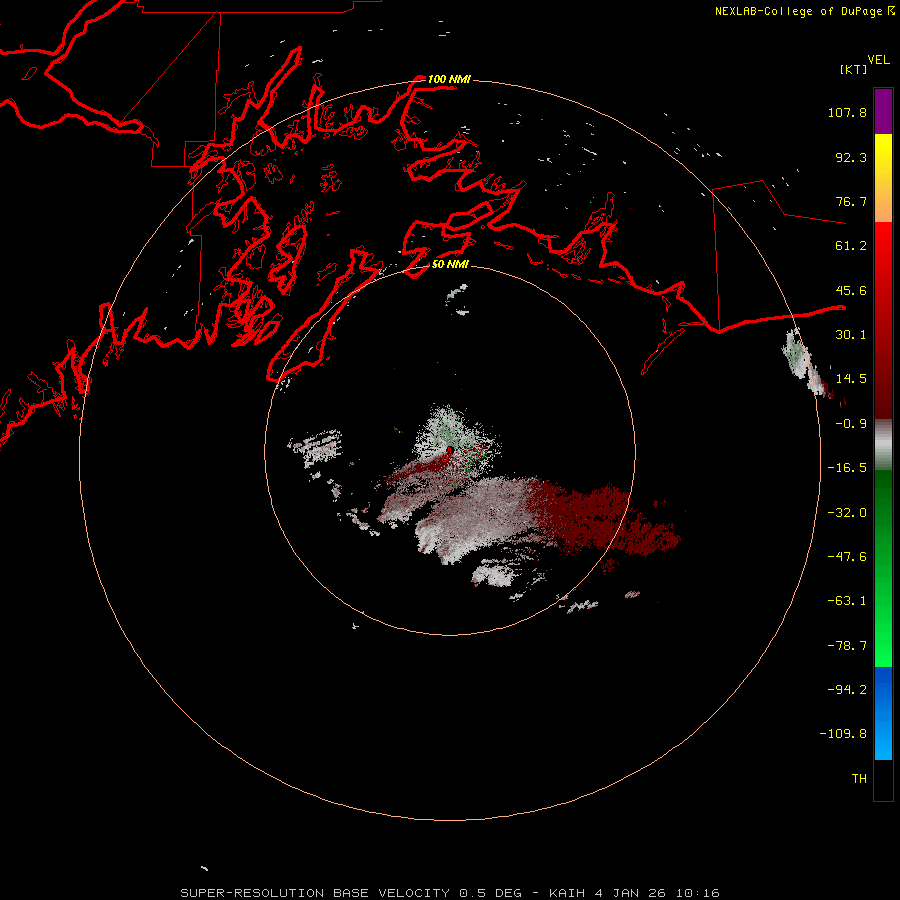This screenshot has width=900, height=900.
Task: Click the Super-Resolution Base Velocity caption
Action: (450, 893)
